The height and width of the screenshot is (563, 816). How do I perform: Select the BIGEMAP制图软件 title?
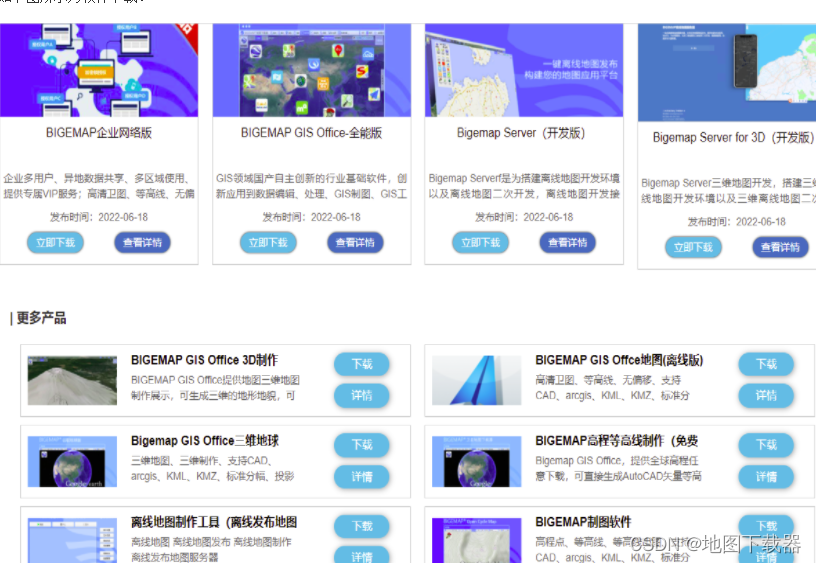point(583,522)
